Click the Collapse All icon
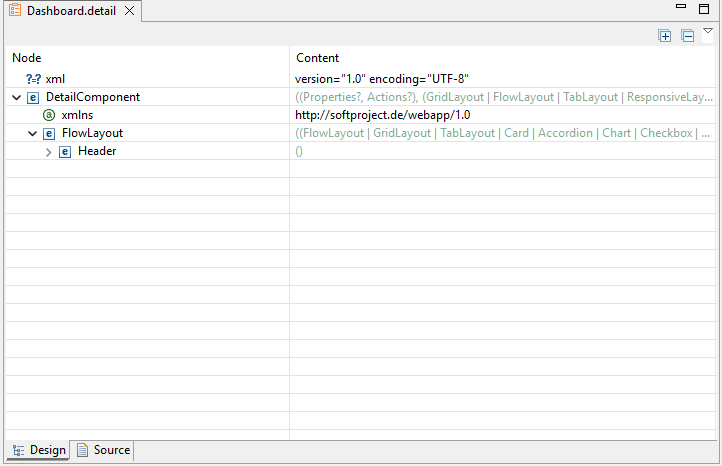 [x=687, y=36]
